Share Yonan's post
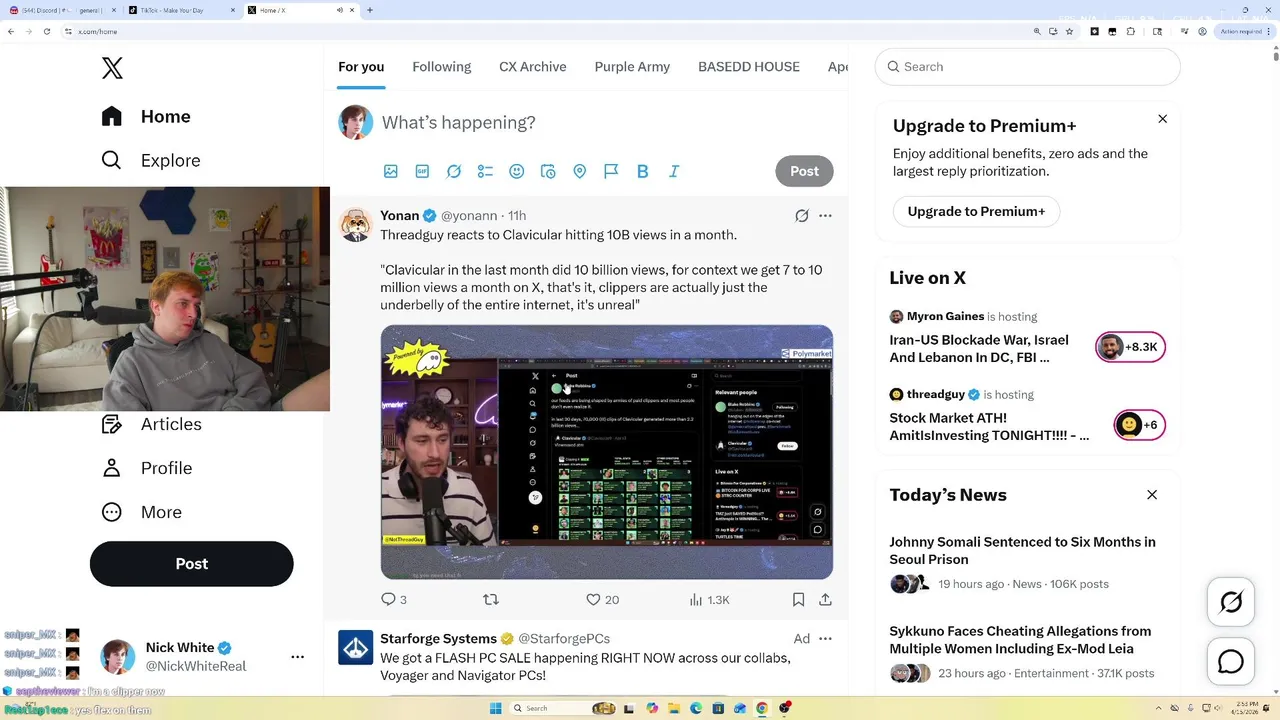 [x=825, y=599]
